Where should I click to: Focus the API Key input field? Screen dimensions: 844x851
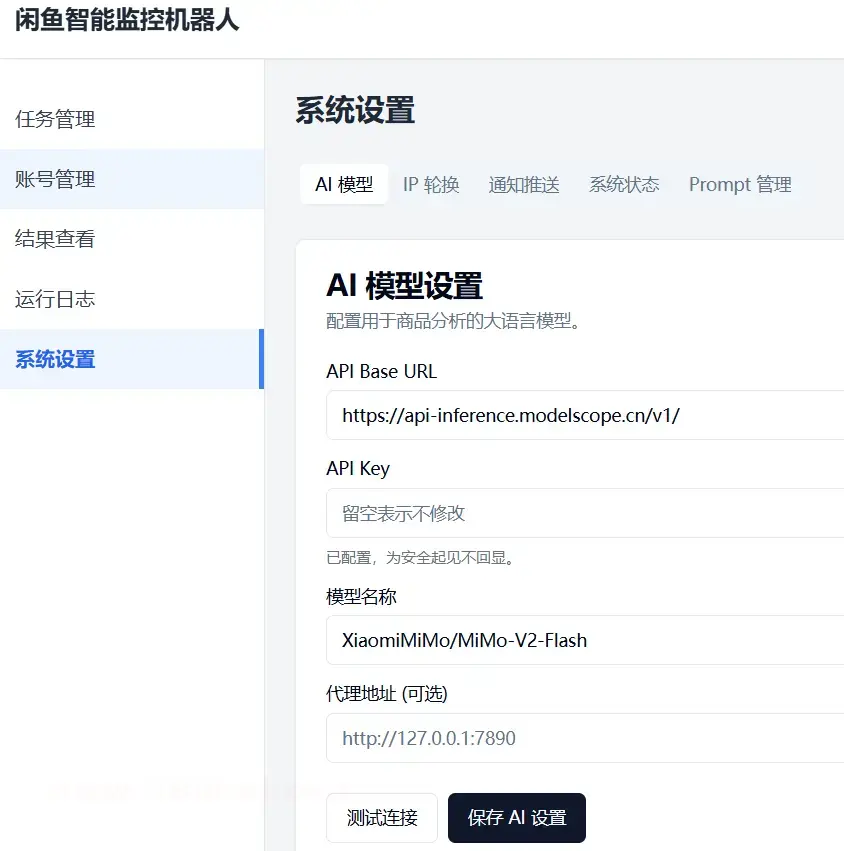[x=585, y=513]
